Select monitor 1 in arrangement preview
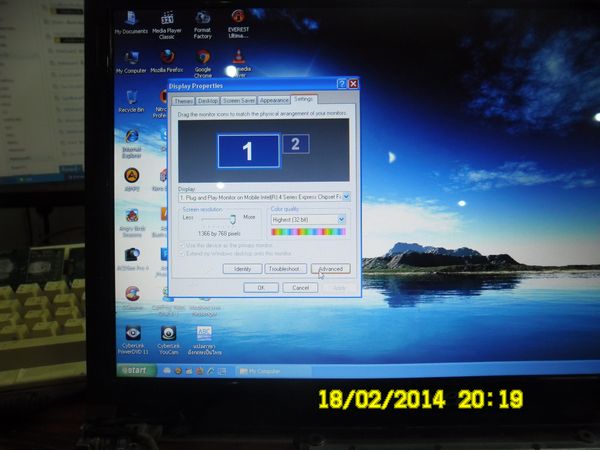Image resolution: width=600 pixels, height=450 pixels. 248,151
